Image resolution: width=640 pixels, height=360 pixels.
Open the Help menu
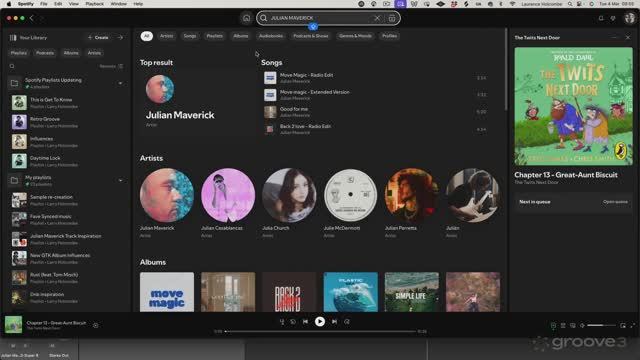point(138,4)
